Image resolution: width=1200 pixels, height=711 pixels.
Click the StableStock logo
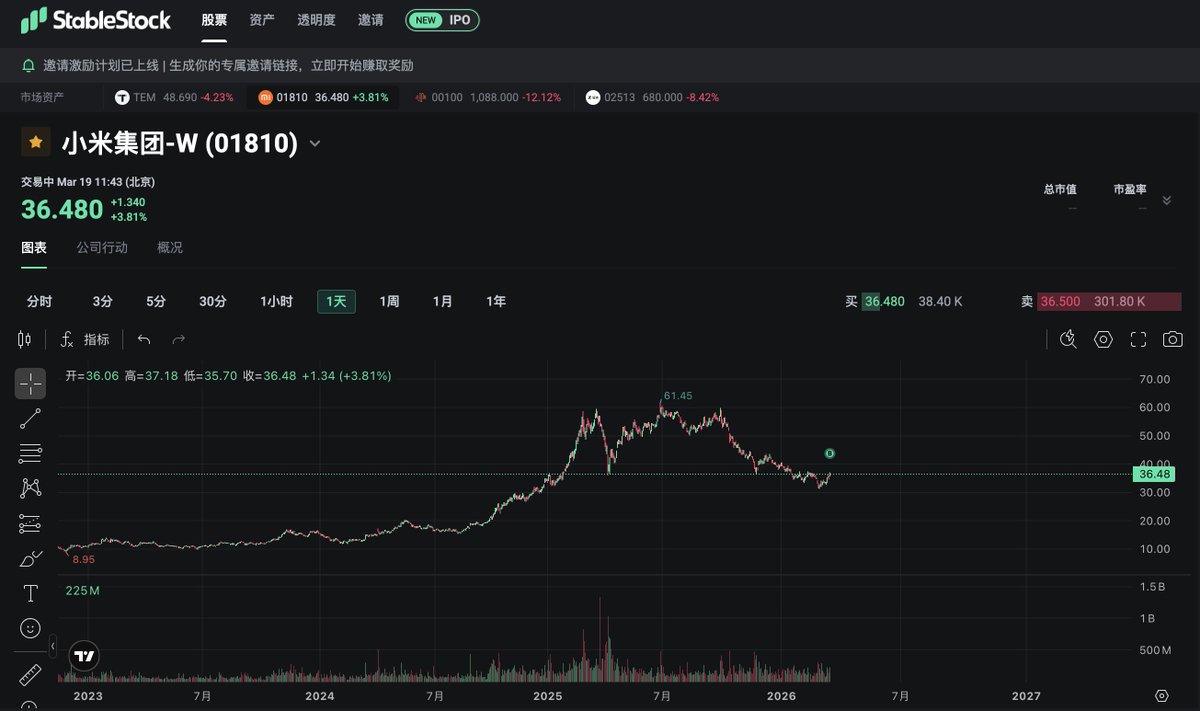96,20
